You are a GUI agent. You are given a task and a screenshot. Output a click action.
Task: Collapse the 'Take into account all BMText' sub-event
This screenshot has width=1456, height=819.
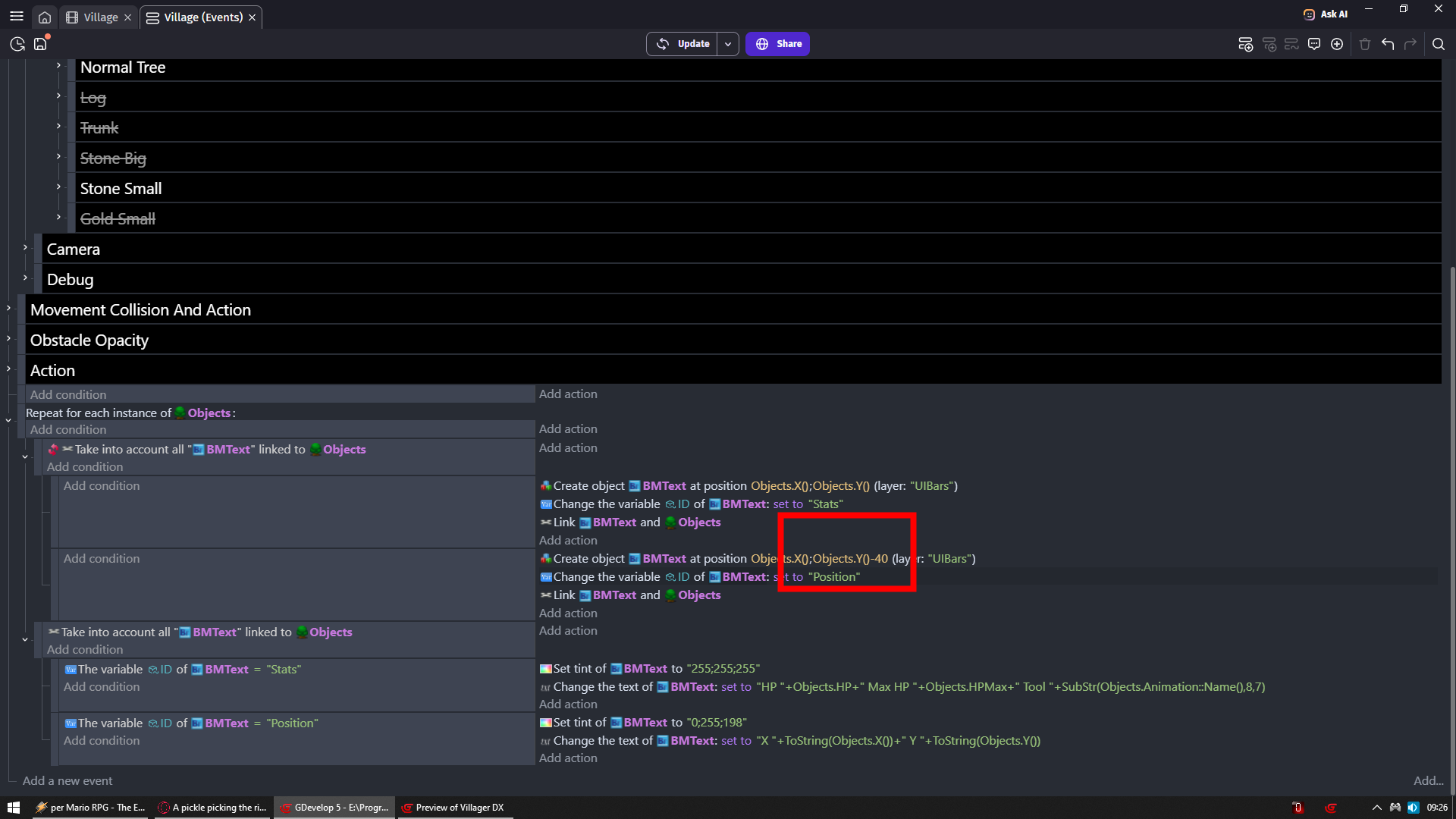pyautogui.click(x=25, y=639)
